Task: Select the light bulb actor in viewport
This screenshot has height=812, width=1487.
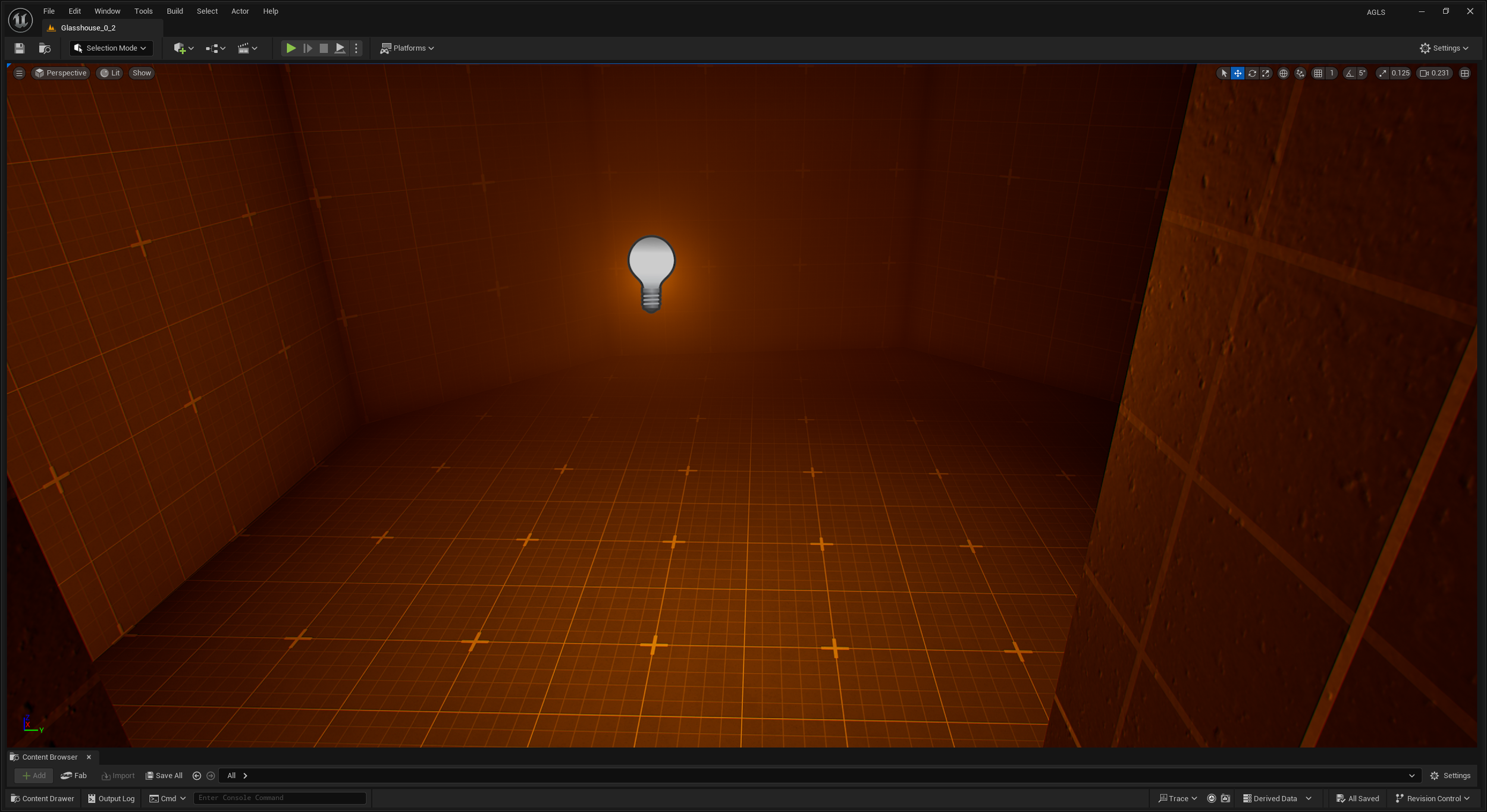Action: [x=651, y=274]
